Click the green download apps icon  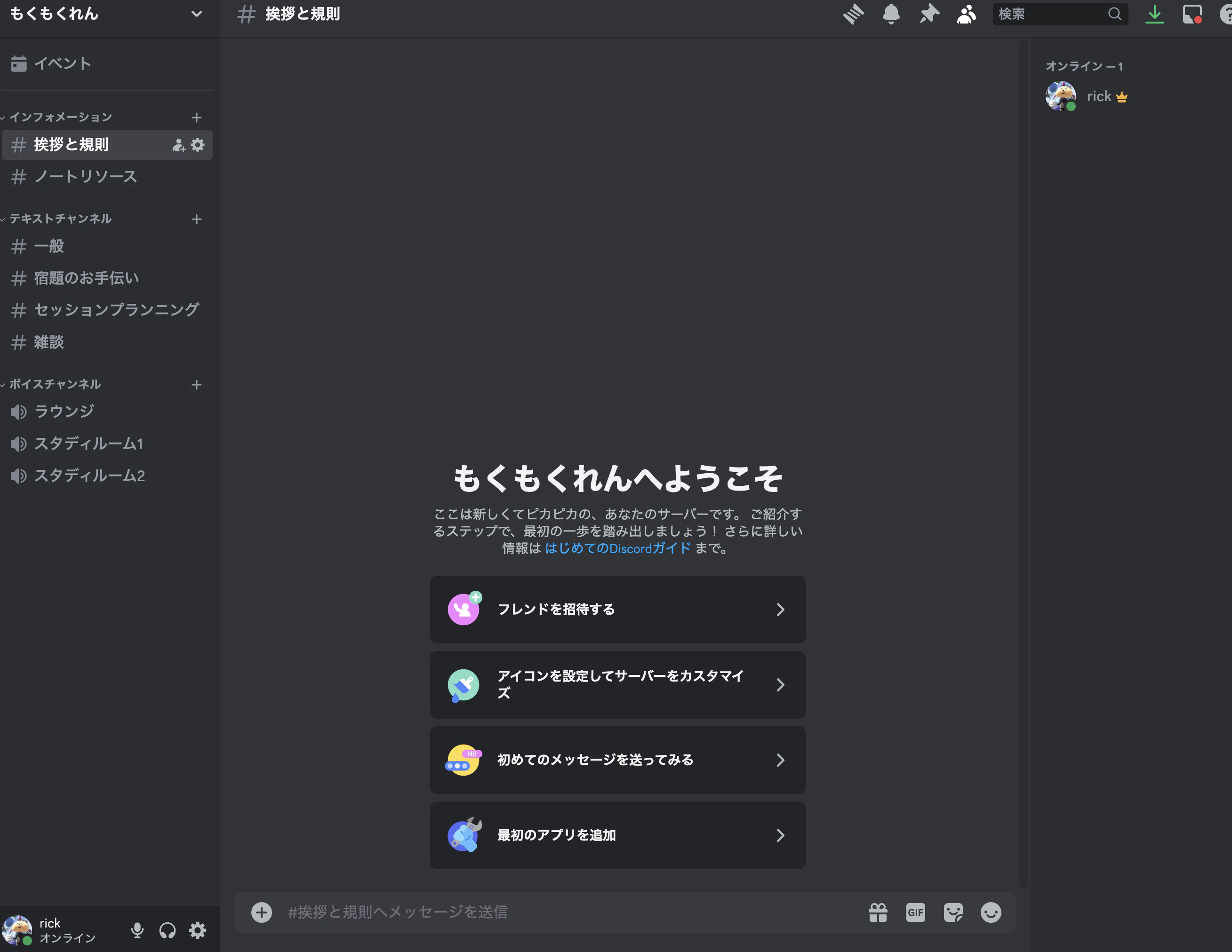[x=1155, y=14]
